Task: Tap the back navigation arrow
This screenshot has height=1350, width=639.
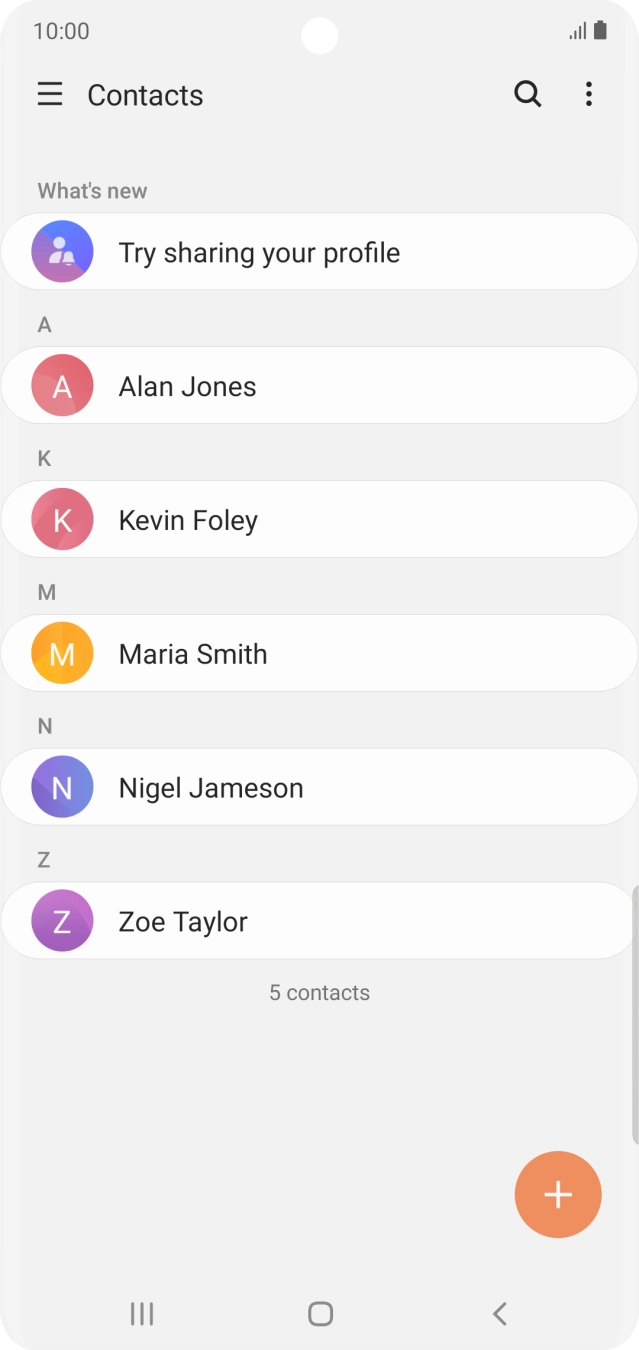Action: [x=500, y=1314]
